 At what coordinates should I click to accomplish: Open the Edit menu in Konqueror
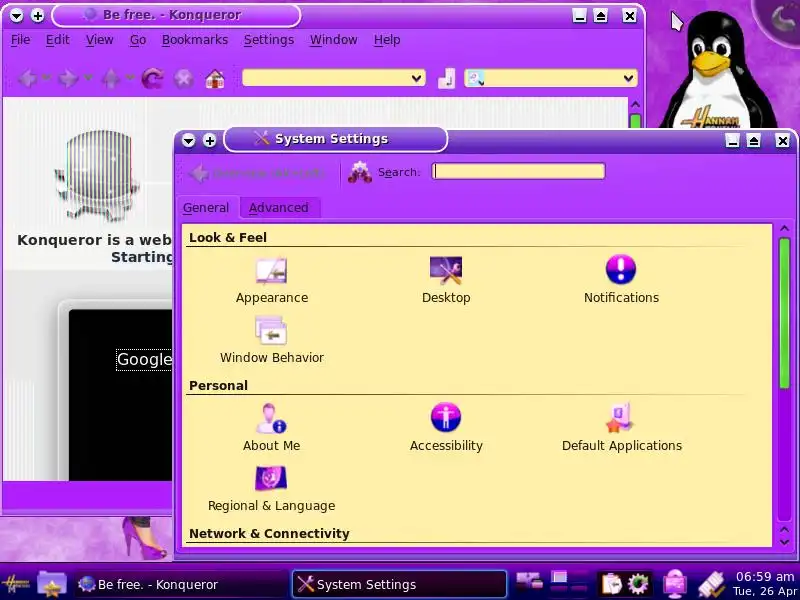coord(57,40)
